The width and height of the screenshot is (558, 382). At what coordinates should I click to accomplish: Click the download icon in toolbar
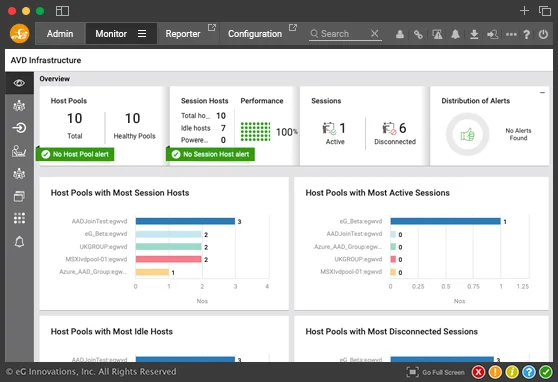[x=474, y=34]
